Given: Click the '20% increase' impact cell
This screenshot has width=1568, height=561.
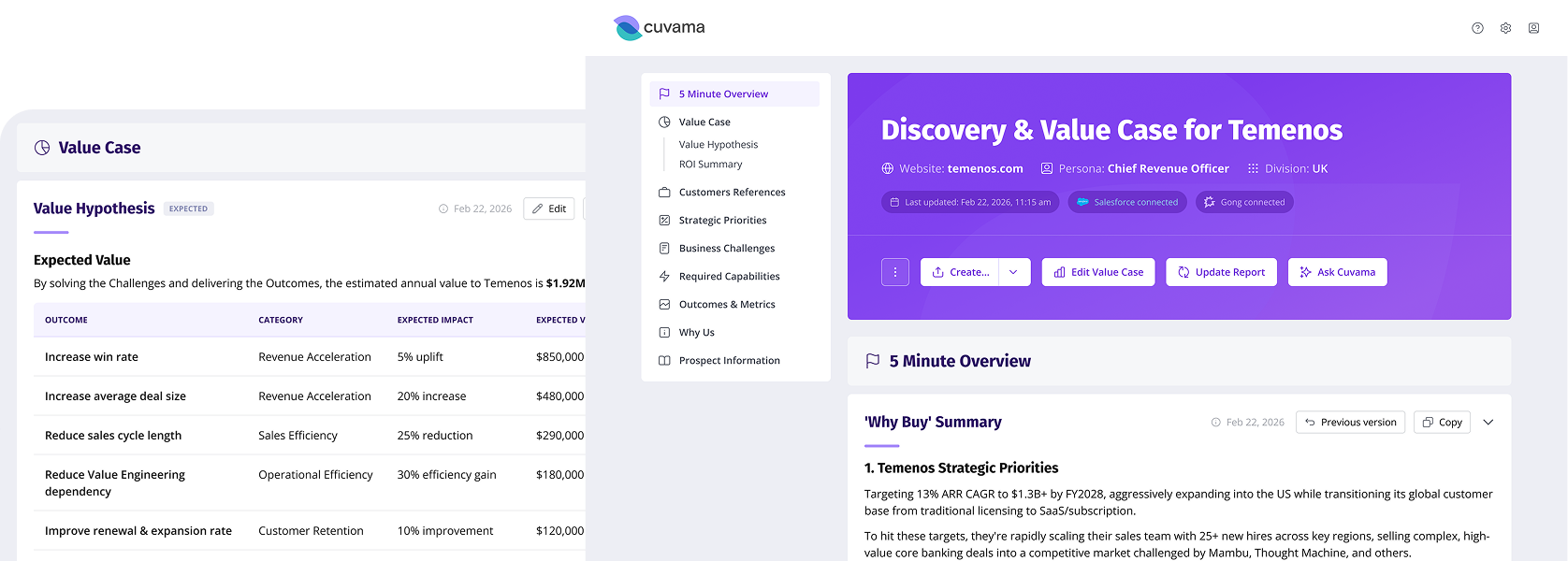Looking at the screenshot, I should coord(431,396).
